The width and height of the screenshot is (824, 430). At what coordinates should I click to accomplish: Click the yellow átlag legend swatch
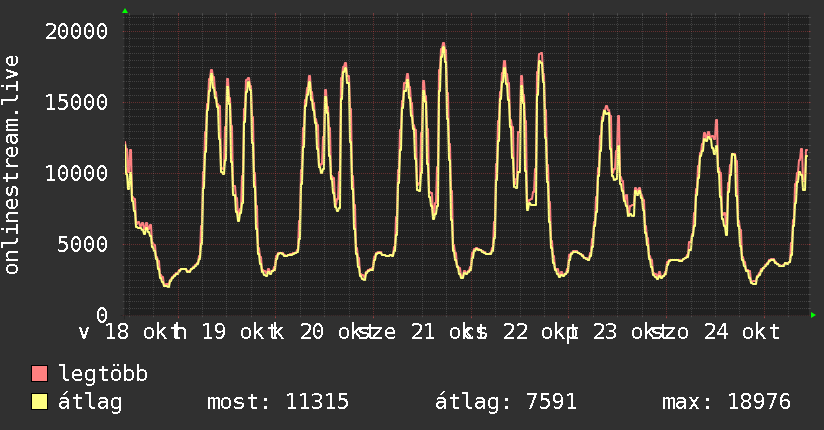39,402
